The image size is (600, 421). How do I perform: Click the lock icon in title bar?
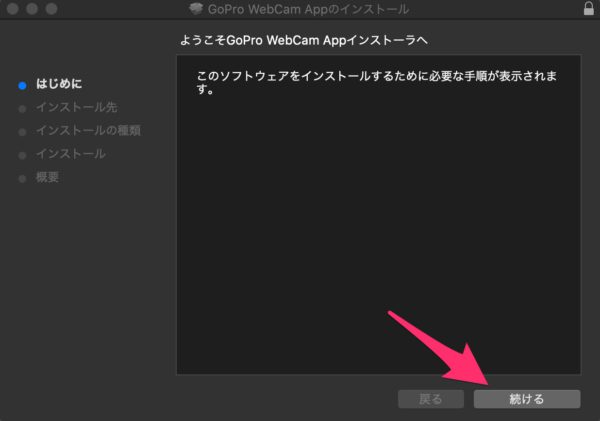point(589,8)
